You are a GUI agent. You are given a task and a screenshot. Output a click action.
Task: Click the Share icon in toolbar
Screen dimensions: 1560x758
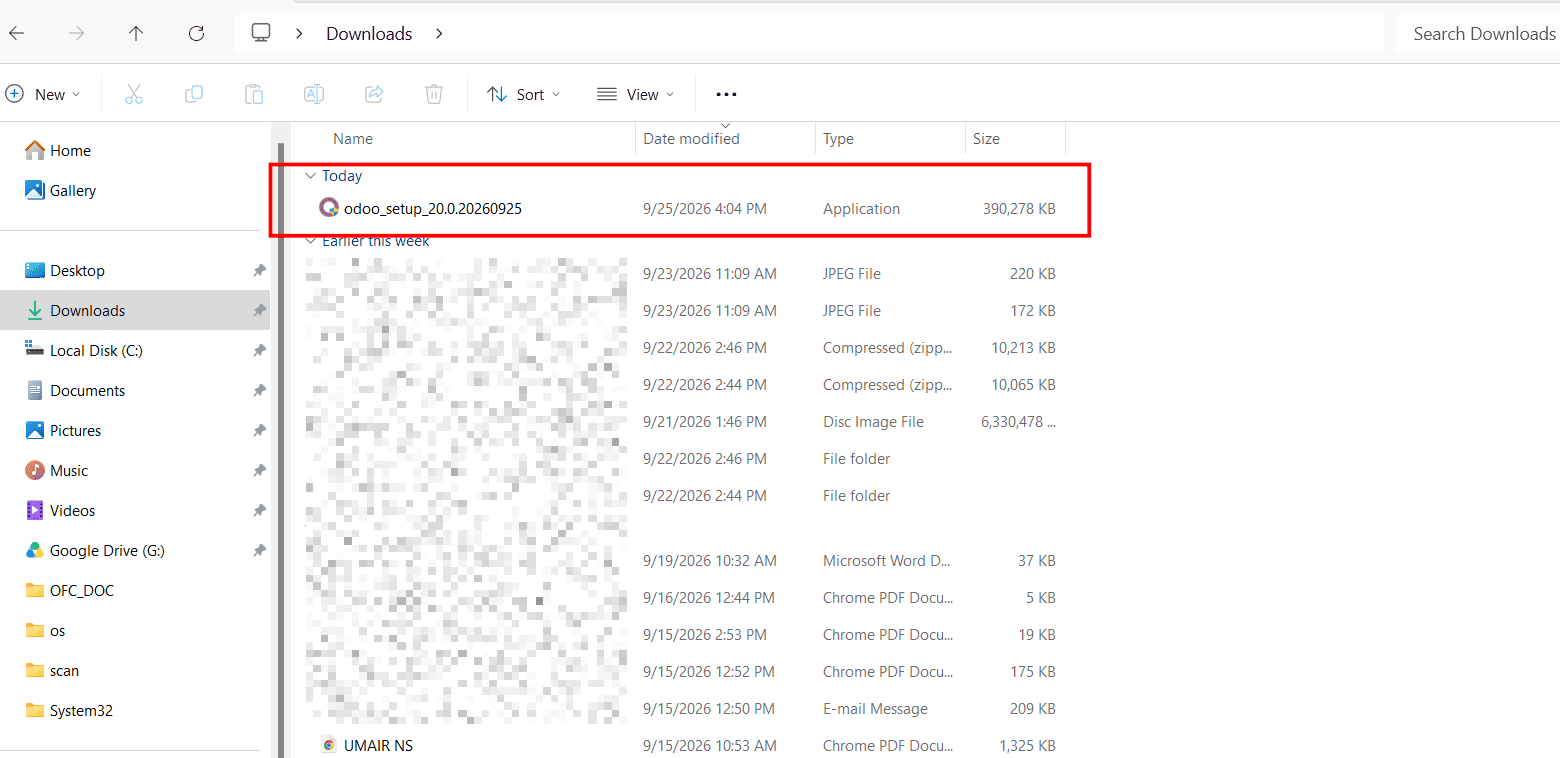[374, 94]
